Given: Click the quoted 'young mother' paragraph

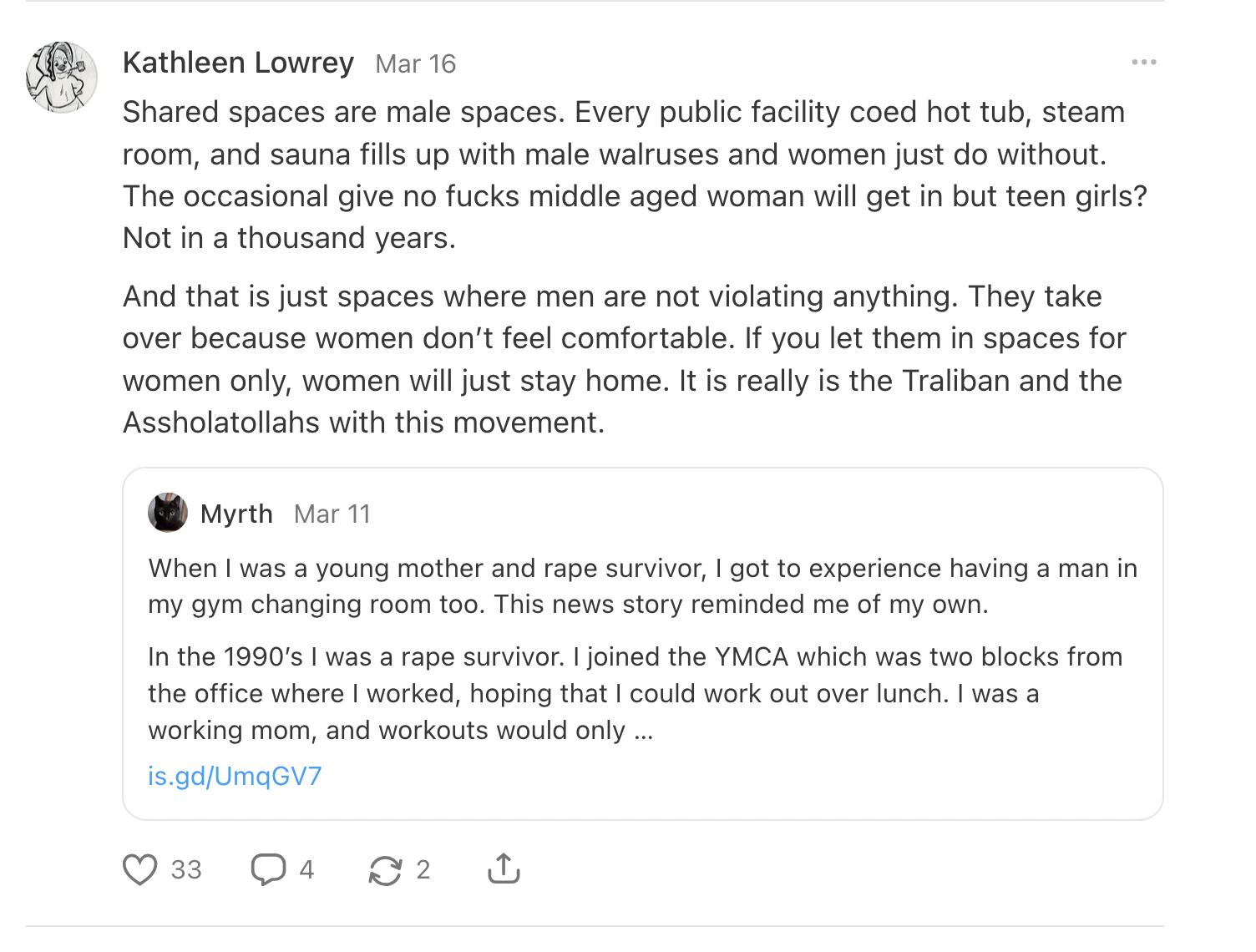Looking at the screenshot, I should coord(642,586).
